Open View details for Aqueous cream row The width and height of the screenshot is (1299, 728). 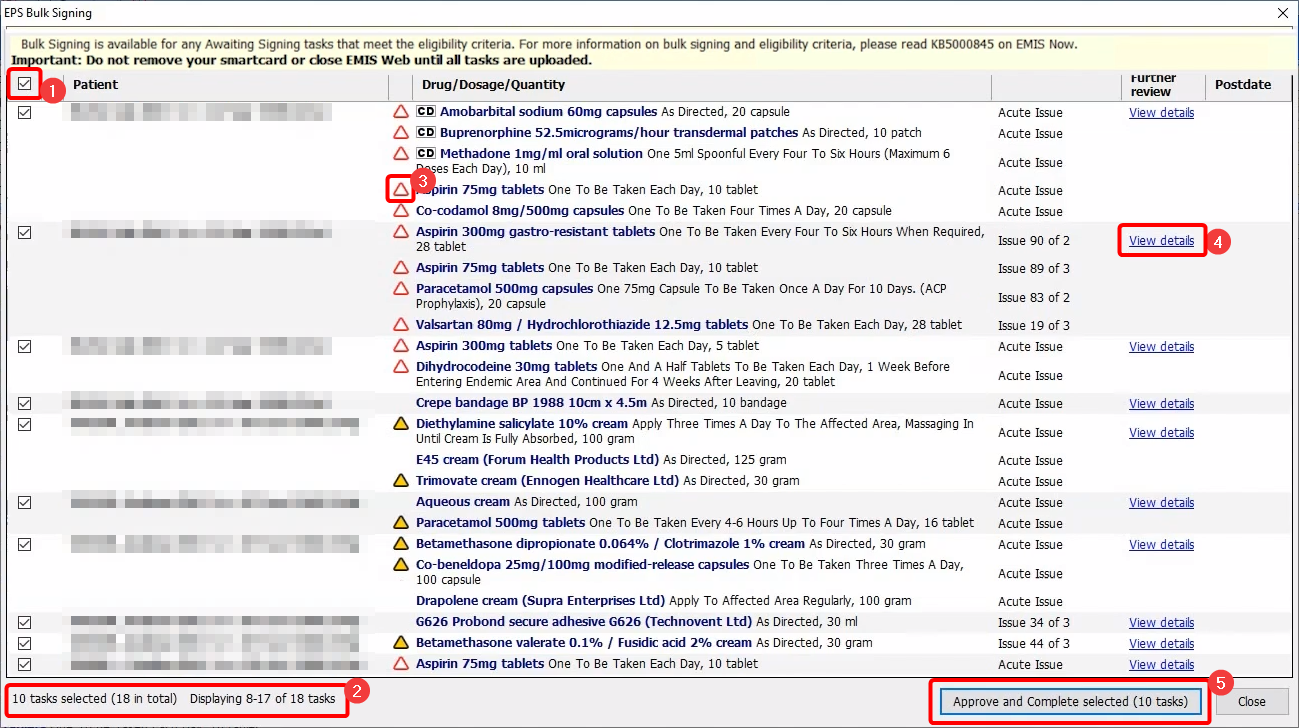click(x=1161, y=503)
